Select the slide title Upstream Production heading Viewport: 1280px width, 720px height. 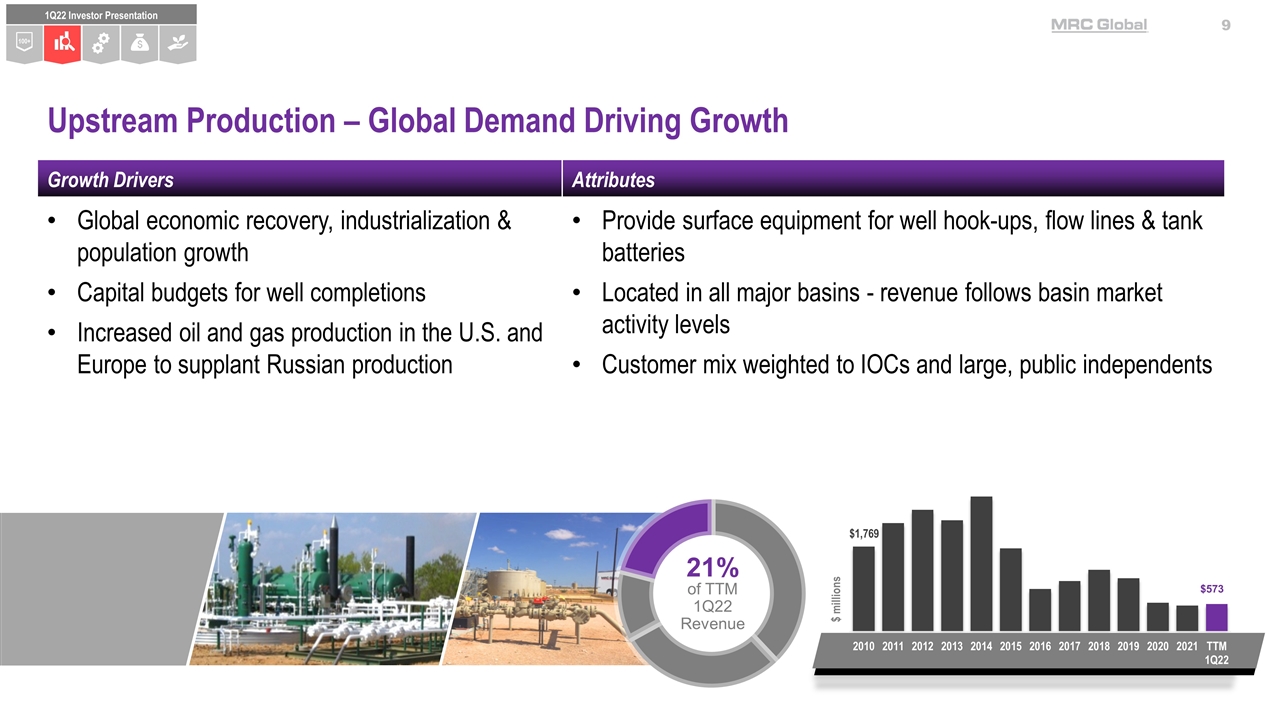pyautogui.click(x=418, y=122)
